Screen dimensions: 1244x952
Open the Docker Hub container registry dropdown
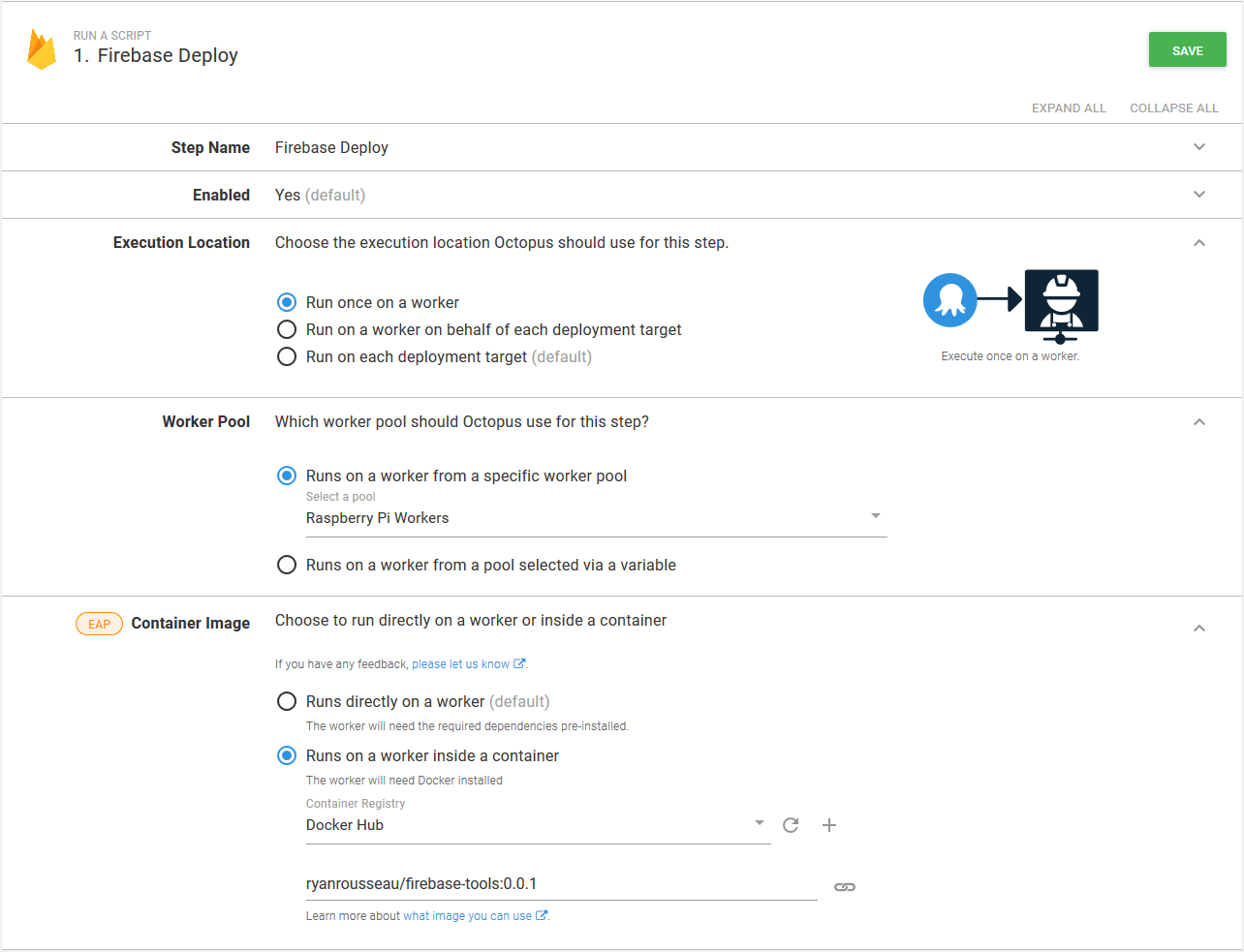click(759, 822)
